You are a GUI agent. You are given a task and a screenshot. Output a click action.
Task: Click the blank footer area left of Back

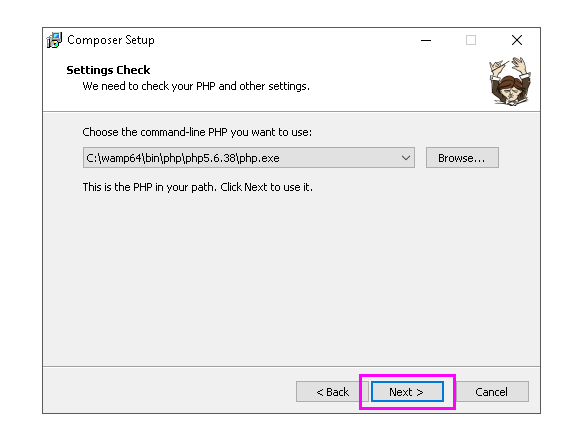(168, 391)
